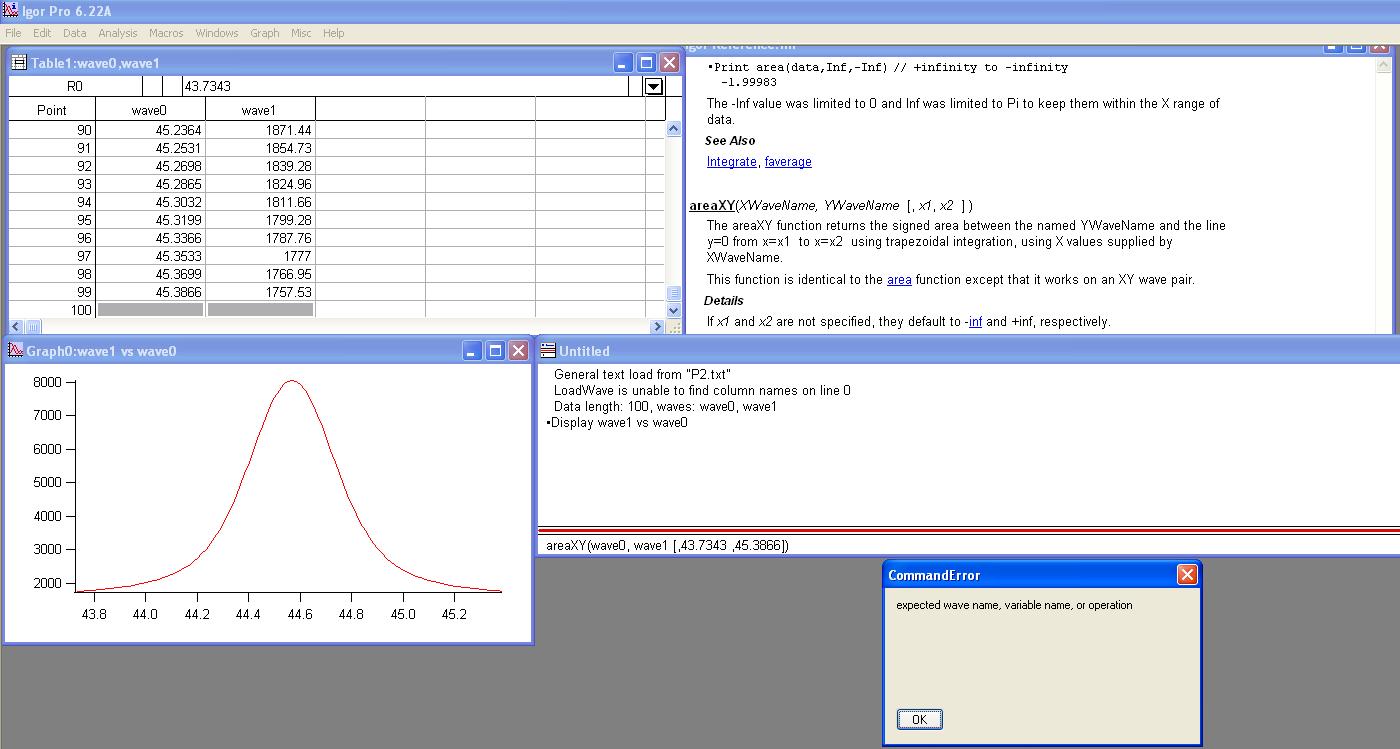1400x749 pixels.
Task: Open the table entry dropdown arrow next to 43.7343
Action: 654,86
